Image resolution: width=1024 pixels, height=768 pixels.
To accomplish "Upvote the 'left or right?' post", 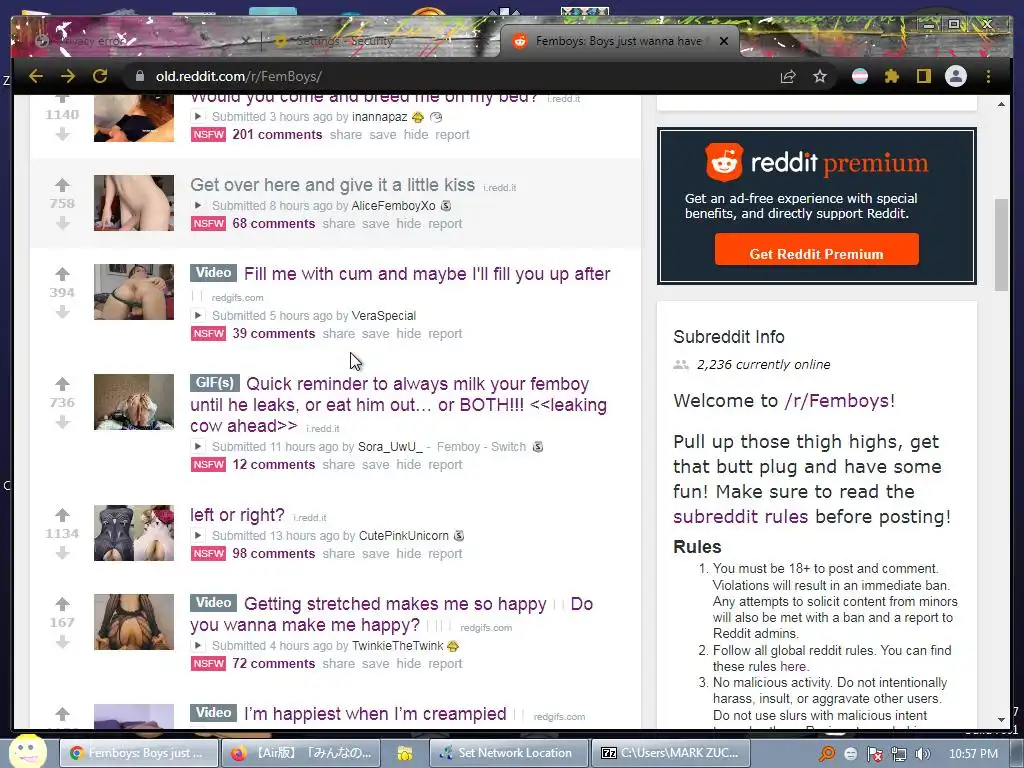I will point(62,515).
